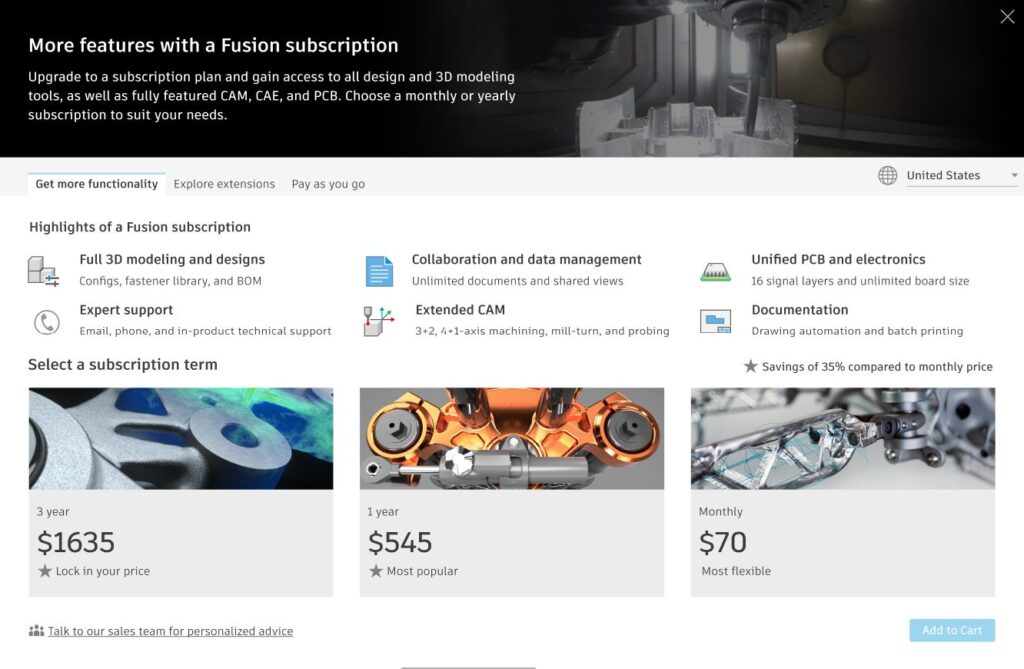Select the 3 year $1635 subscription card
Image resolution: width=1024 pixels, height=669 pixels.
pos(181,543)
